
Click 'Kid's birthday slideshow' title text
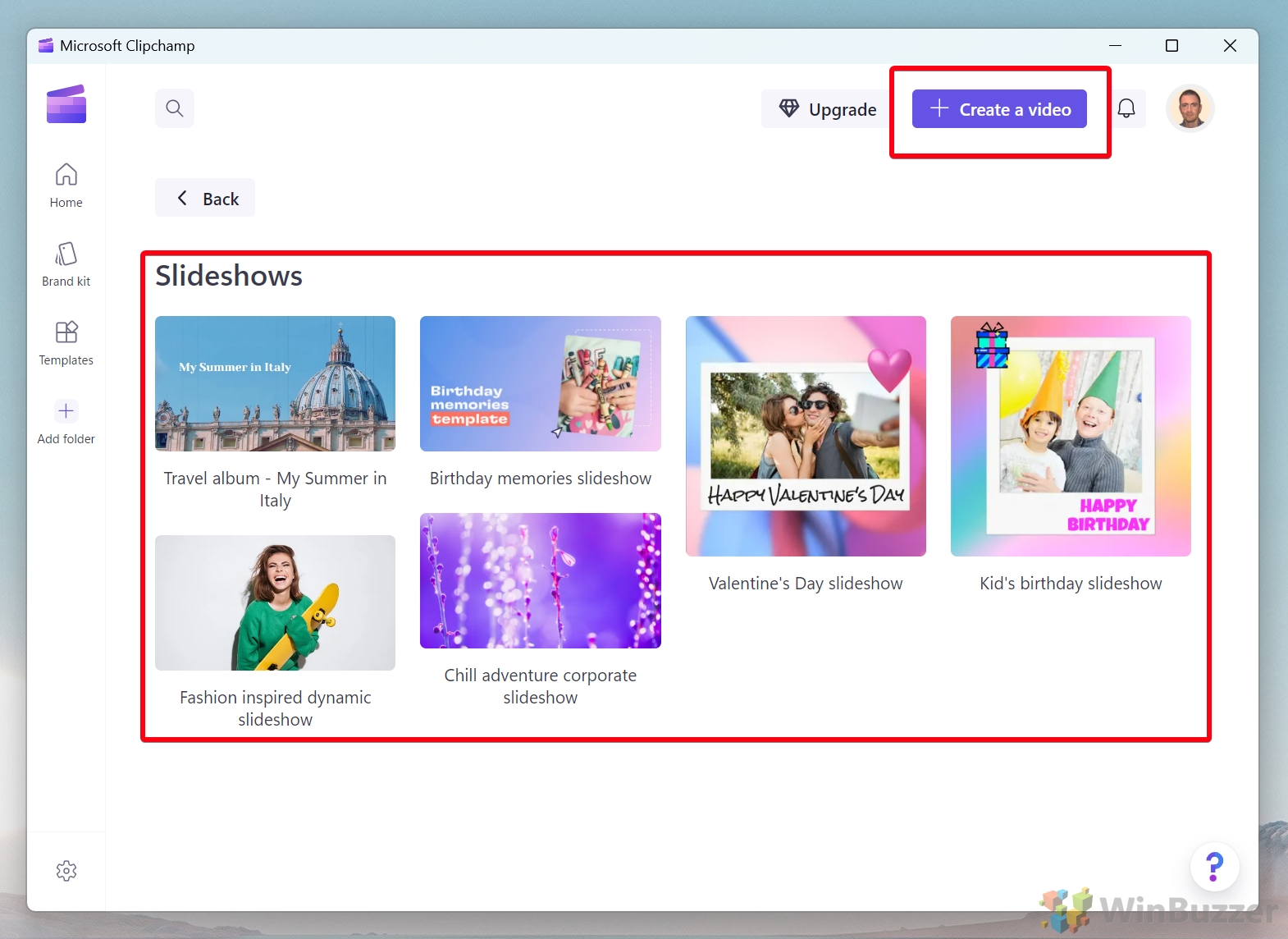[x=1071, y=584]
